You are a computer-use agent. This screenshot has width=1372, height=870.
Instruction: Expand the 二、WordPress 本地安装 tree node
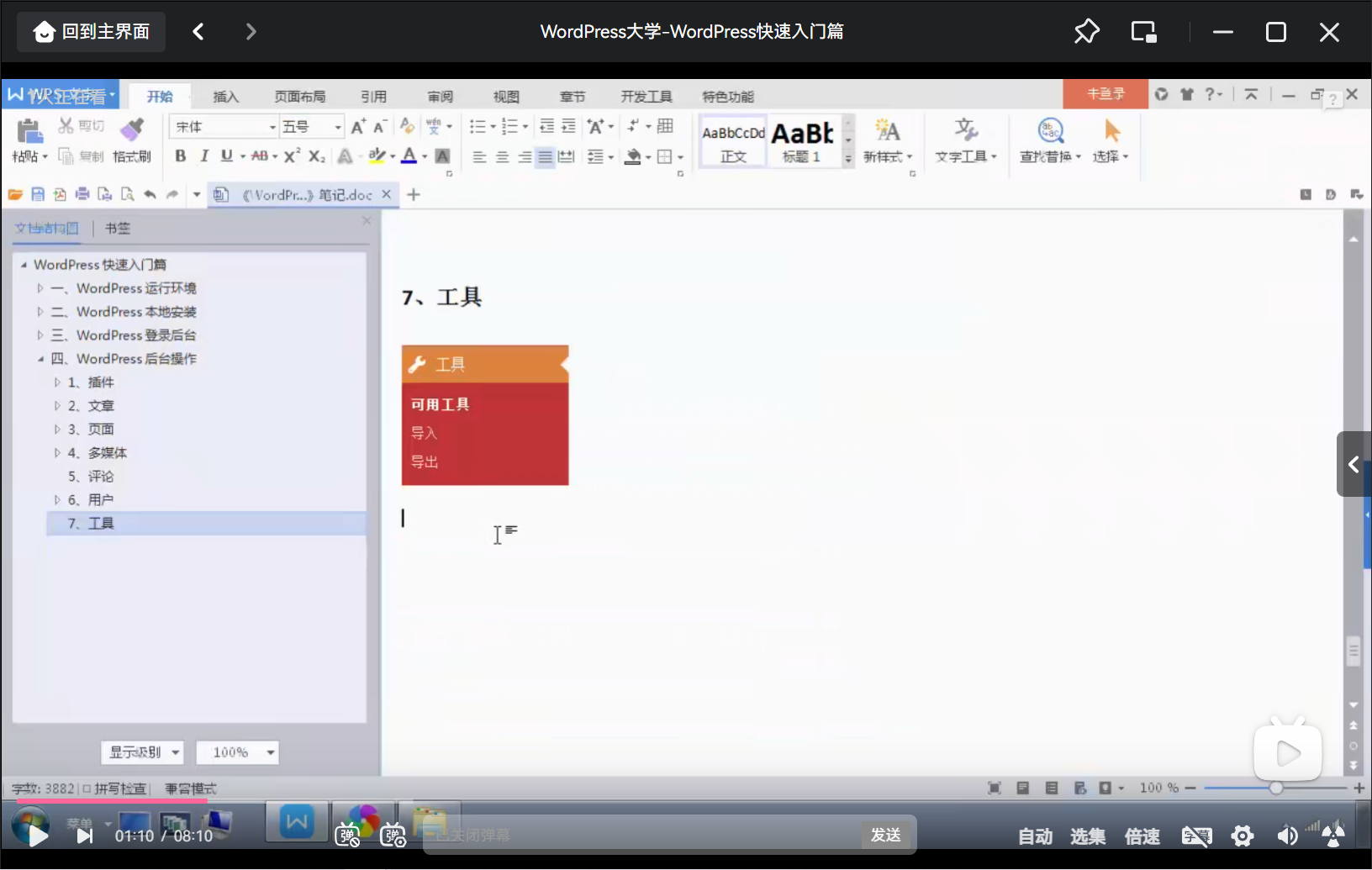(x=40, y=312)
